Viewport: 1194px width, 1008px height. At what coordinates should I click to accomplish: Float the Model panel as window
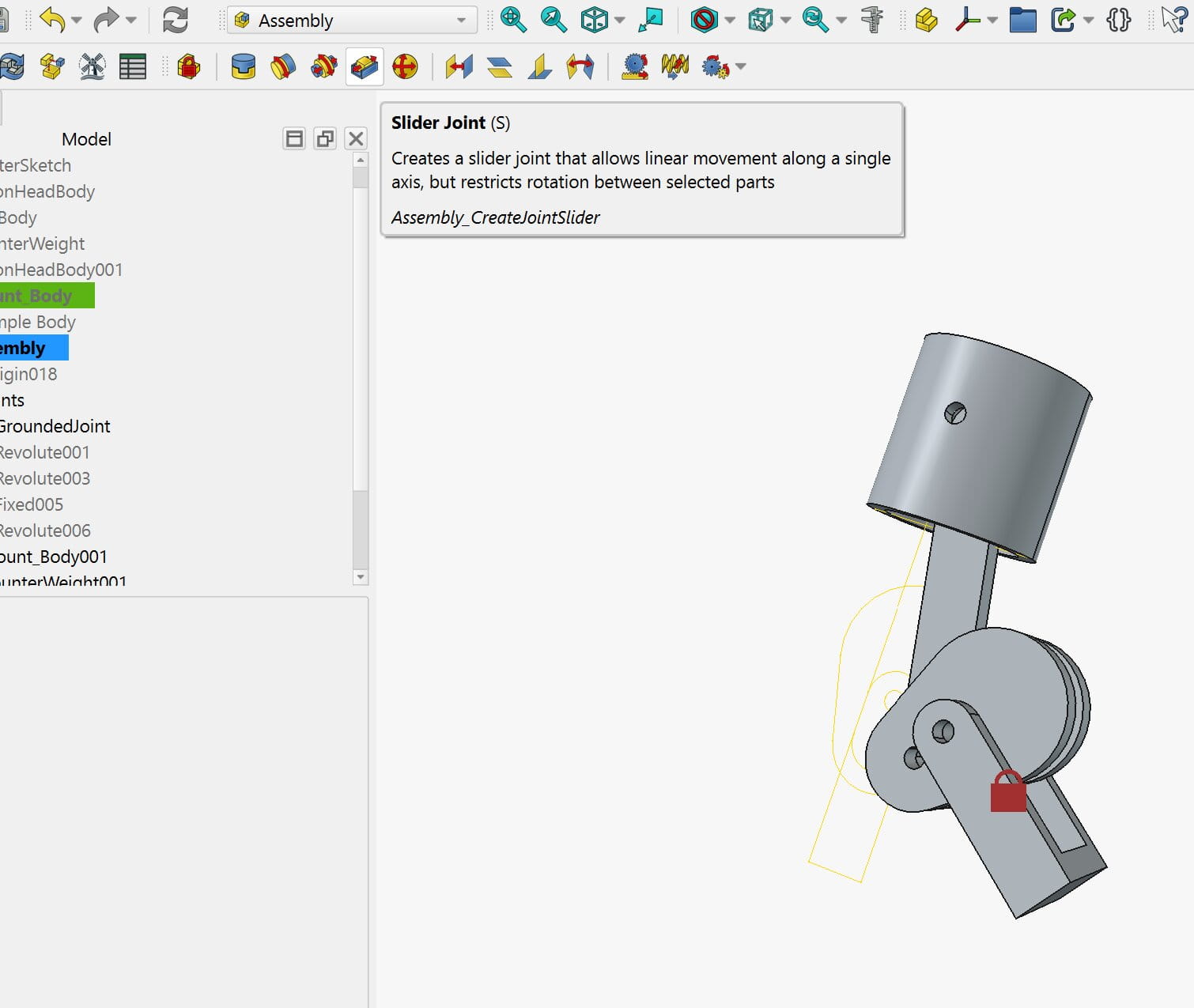(325, 139)
